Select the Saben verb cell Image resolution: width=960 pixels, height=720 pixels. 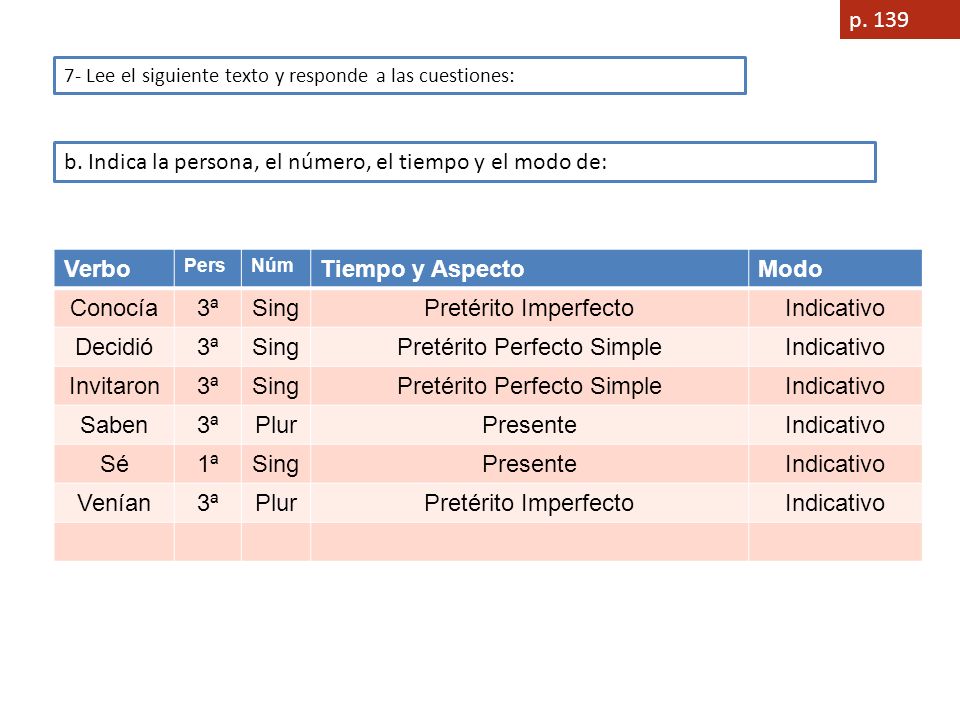(x=114, y=425)
